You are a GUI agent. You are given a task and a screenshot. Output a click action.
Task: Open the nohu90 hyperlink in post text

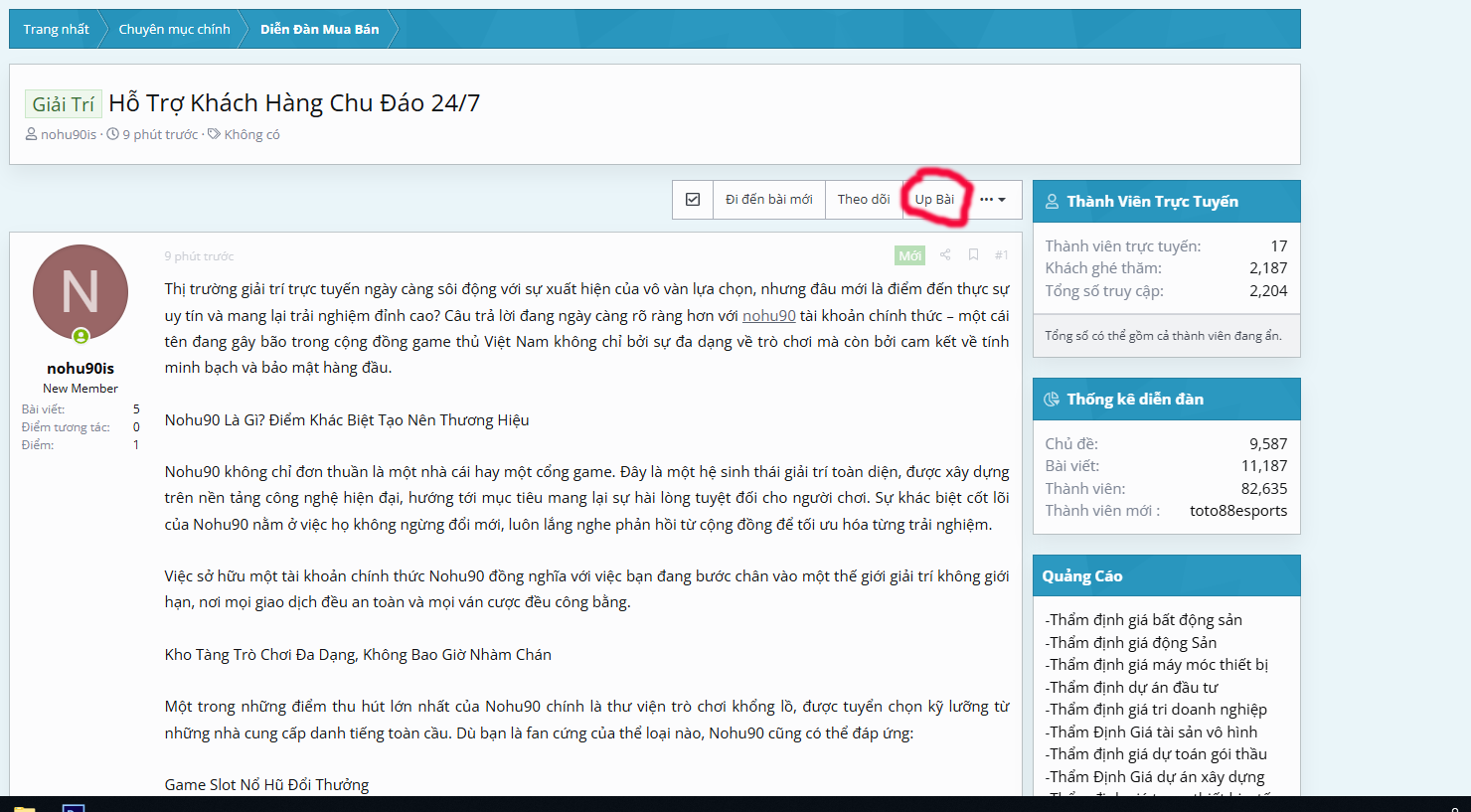(768, 316)
